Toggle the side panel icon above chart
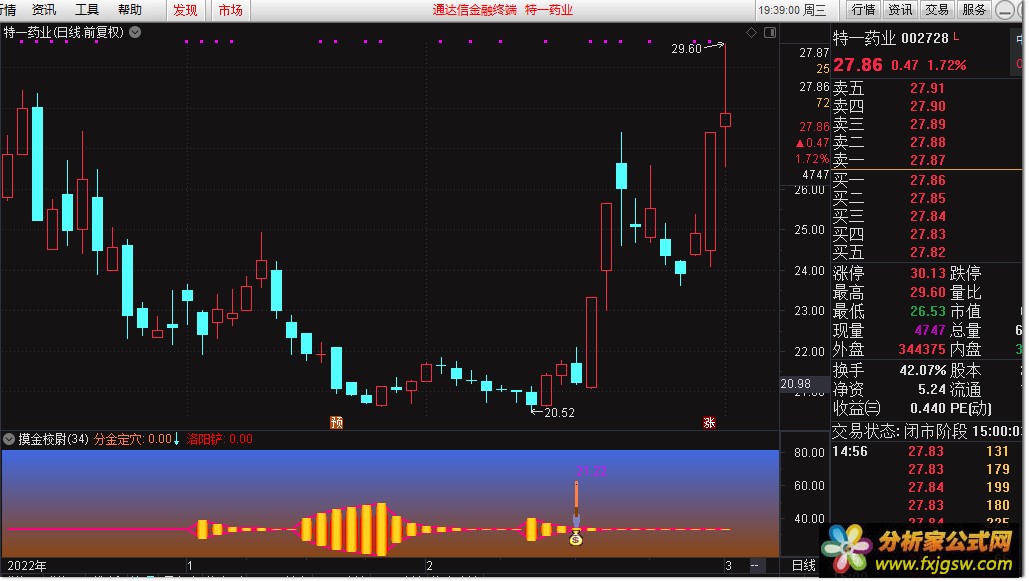This screenshot has height=581, width=1029. (770, 32)
